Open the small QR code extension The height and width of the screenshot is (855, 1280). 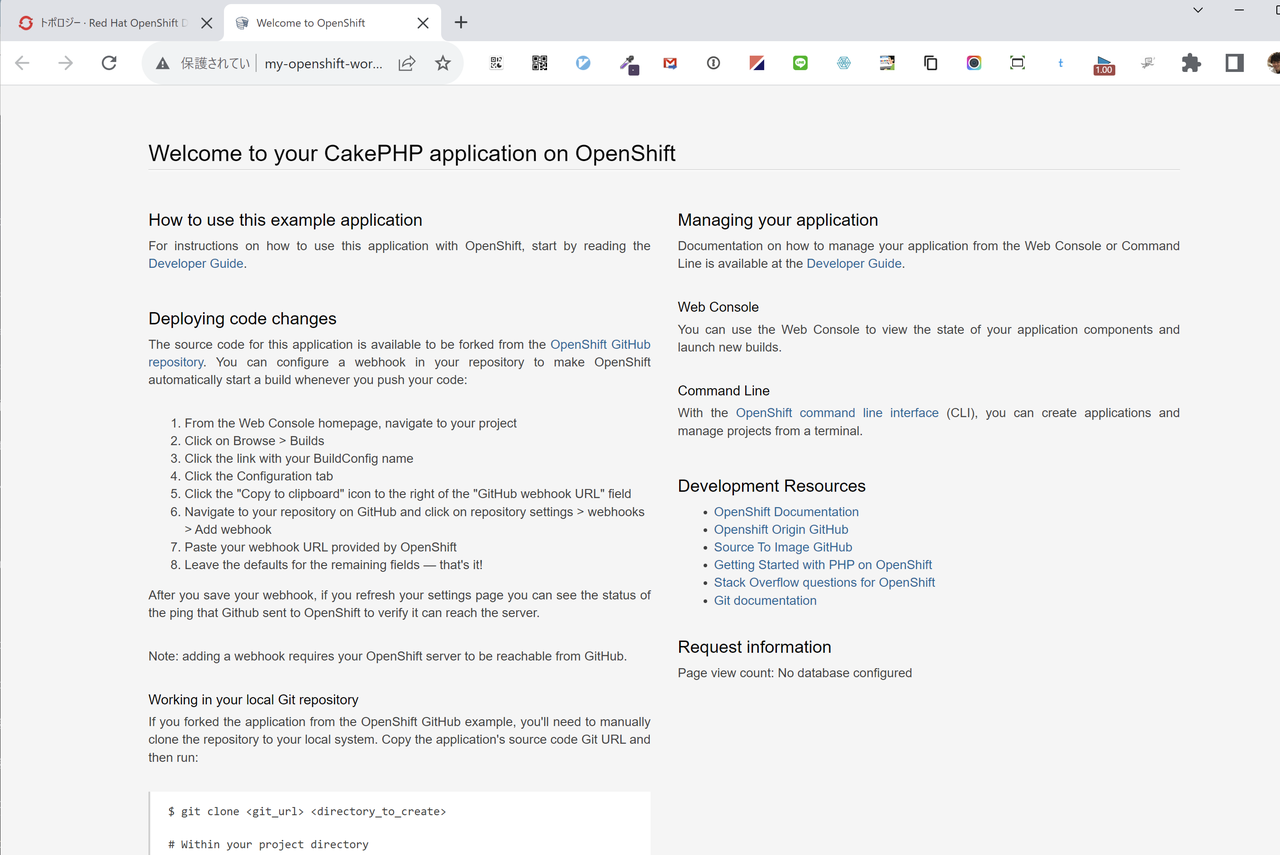click(x=496, y=63)
